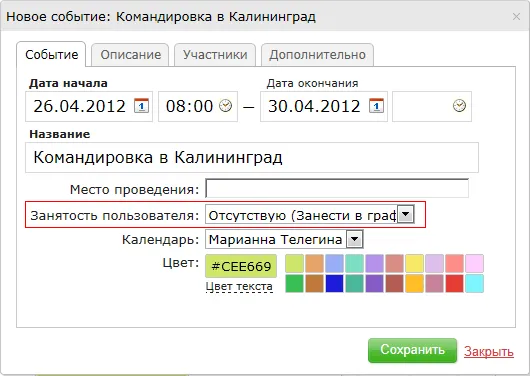Viewport: 530px width, 376px height.
Task: Pick the light purple swatch in top row
Action: [x=374, y=263]
